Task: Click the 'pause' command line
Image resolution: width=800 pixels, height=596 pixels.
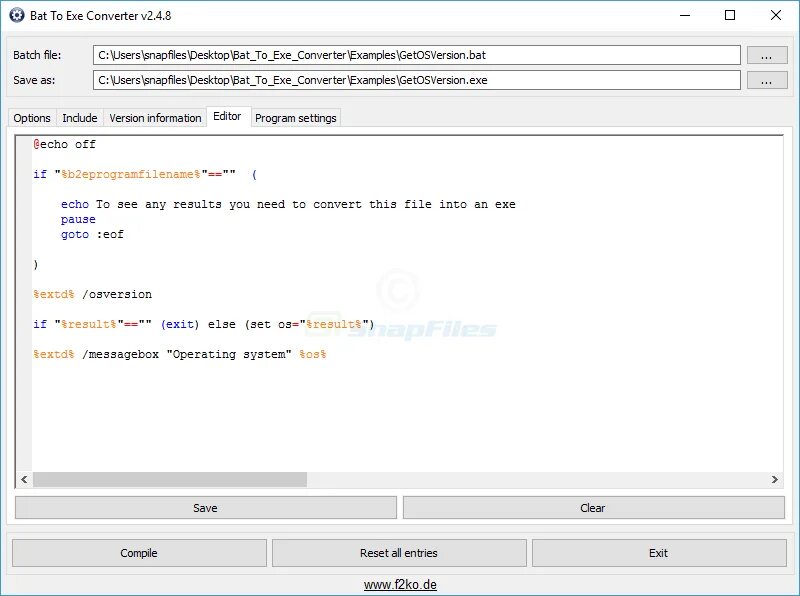Action: pyautogui.click(x=78, y=219)
